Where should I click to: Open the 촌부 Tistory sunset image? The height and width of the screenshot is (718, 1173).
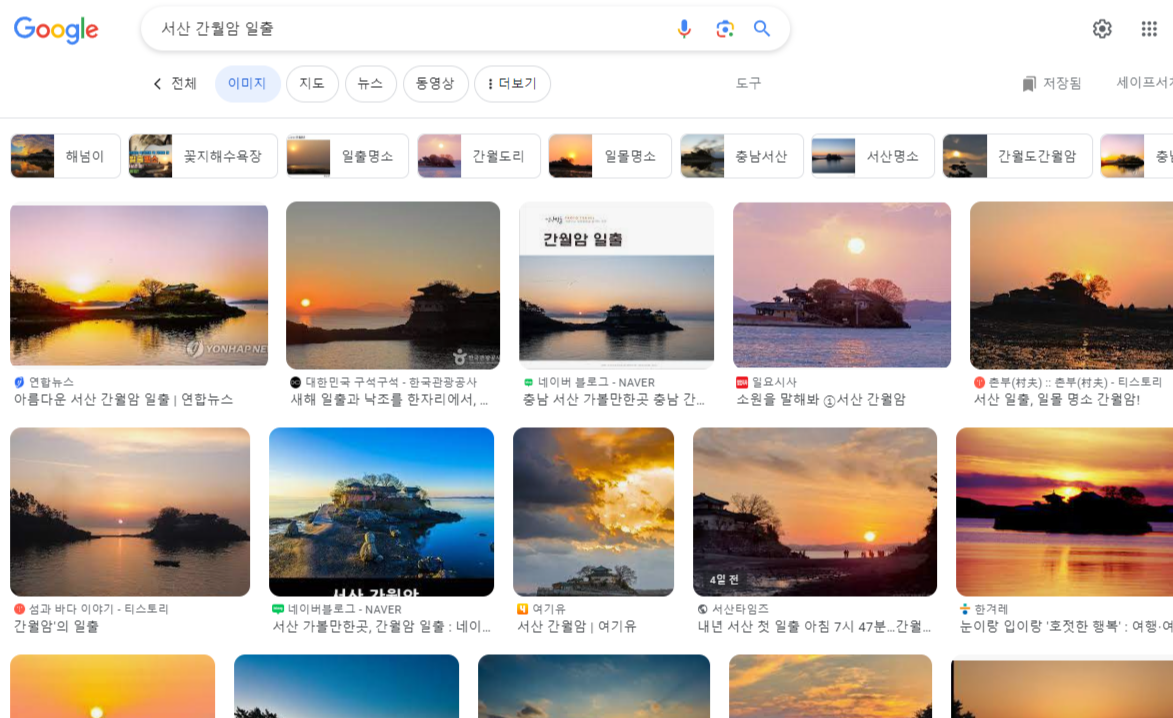coord(1071,285)
